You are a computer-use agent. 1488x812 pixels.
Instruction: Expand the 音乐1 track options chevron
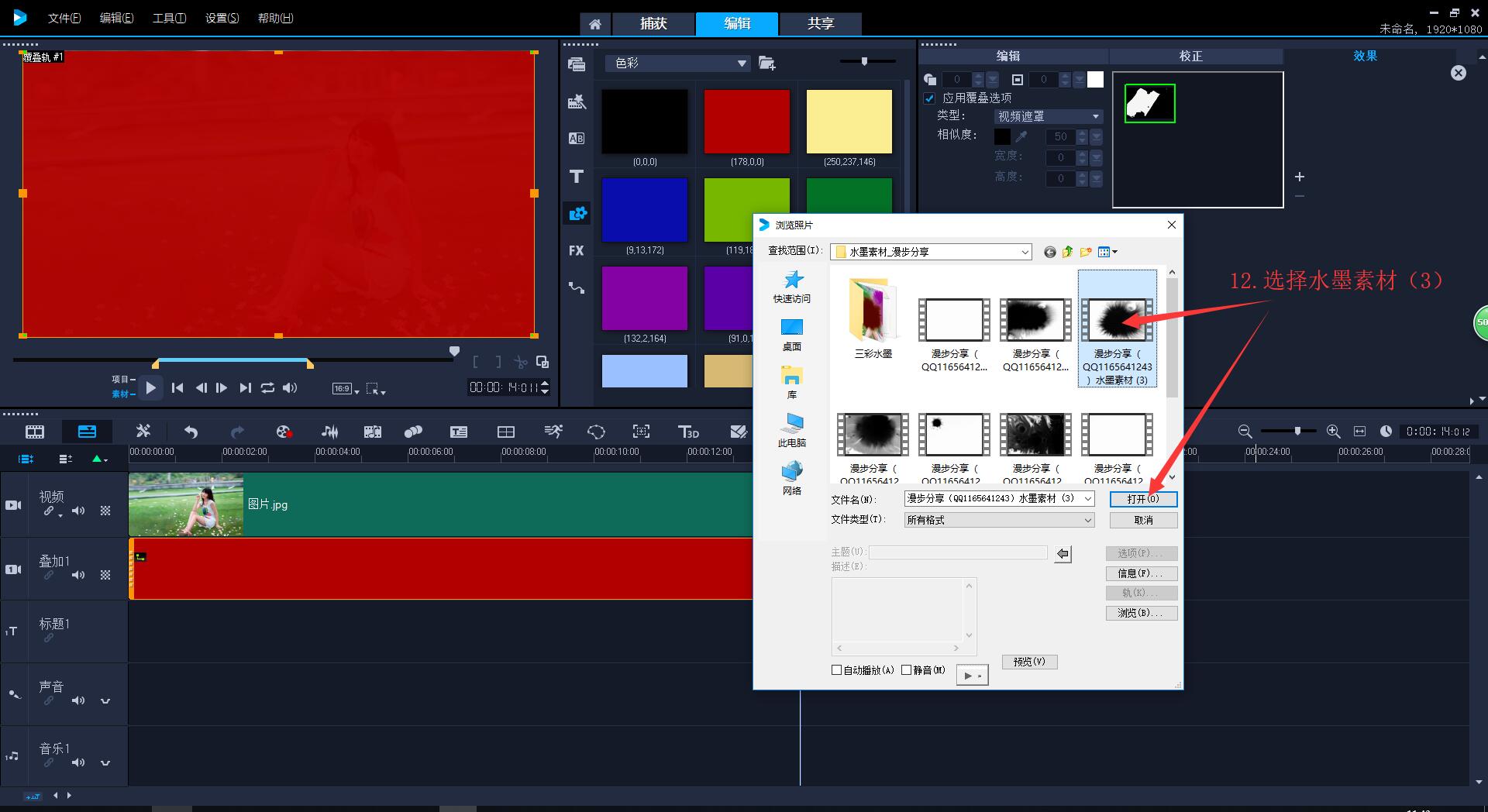(x=105, y=763)
